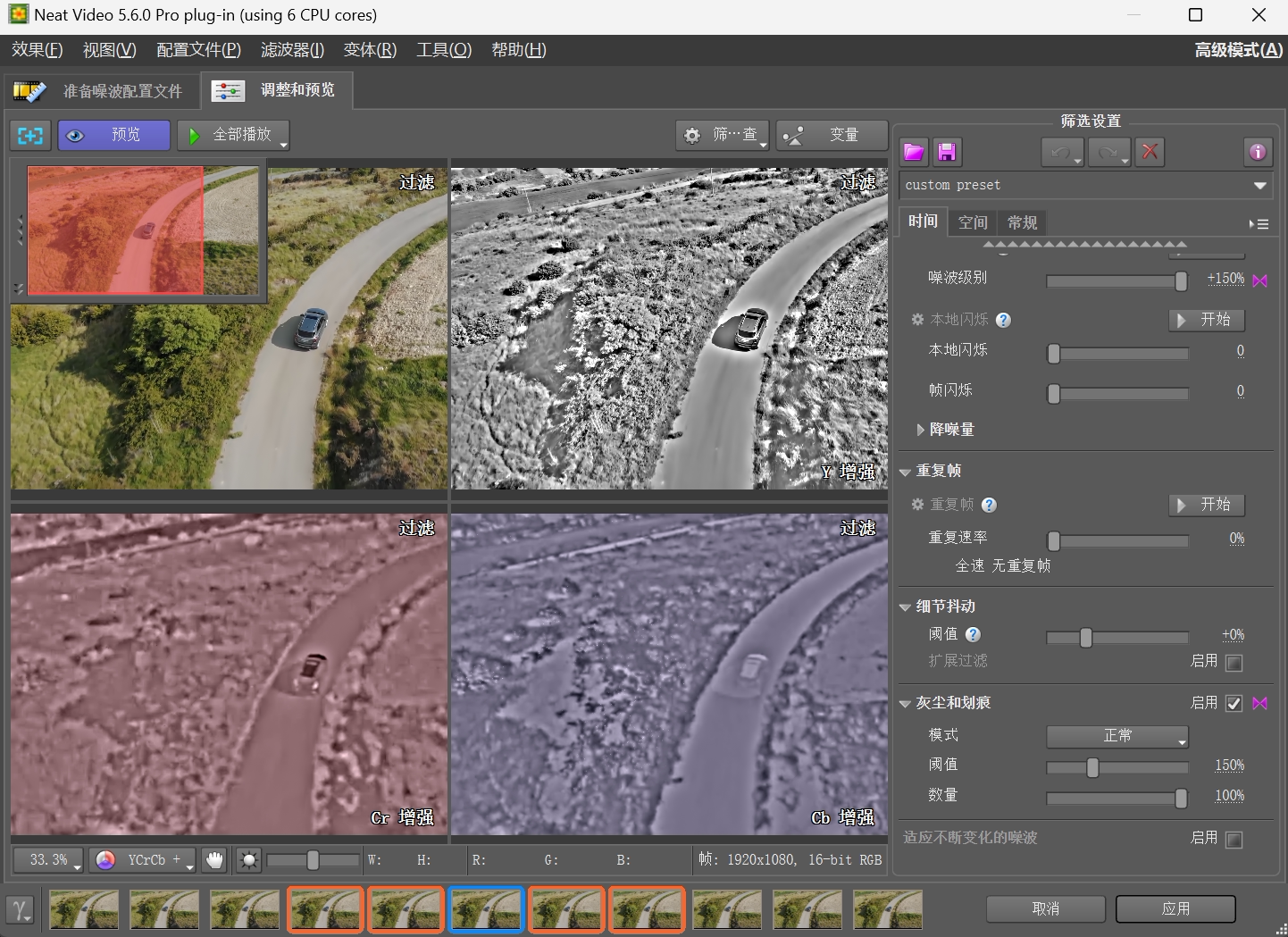Screen dimensions: 1288x937
Task: Enable the 扩展过滤 checkbox
Action: pyautogui.click(x=1234, y=663)
